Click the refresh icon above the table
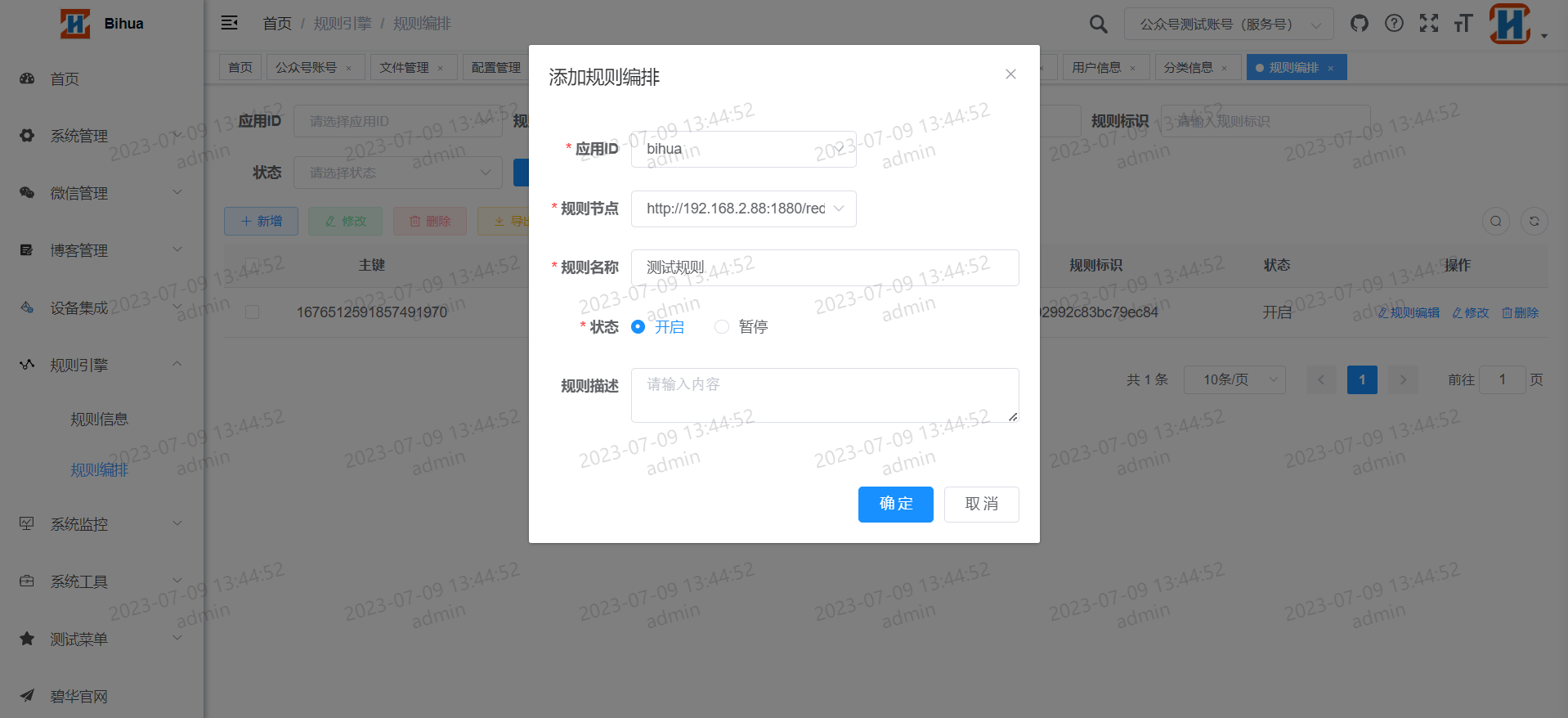 click(x=1534, y=221)
